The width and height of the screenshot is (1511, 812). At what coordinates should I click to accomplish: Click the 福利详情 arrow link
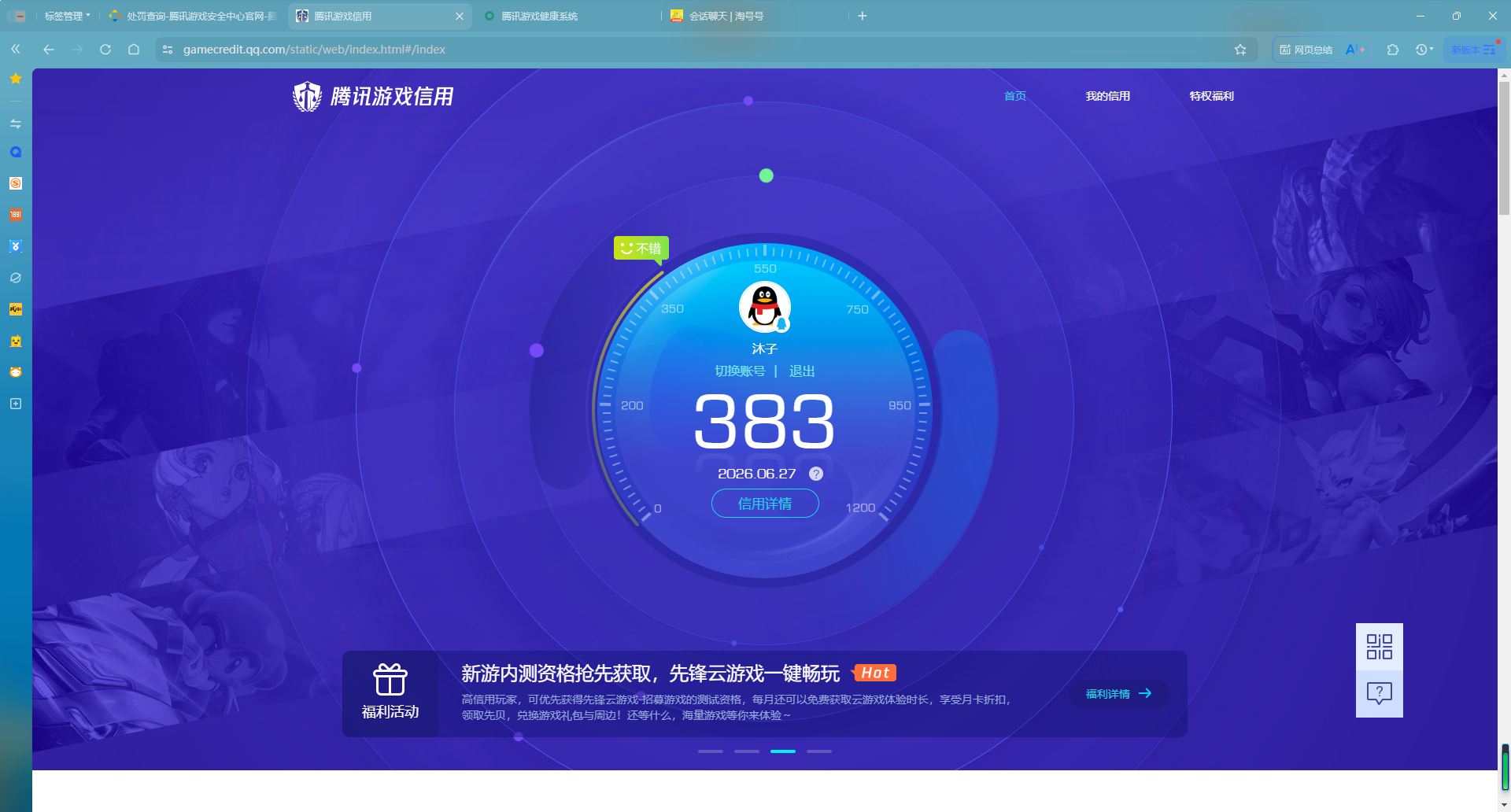[1119, 693]
